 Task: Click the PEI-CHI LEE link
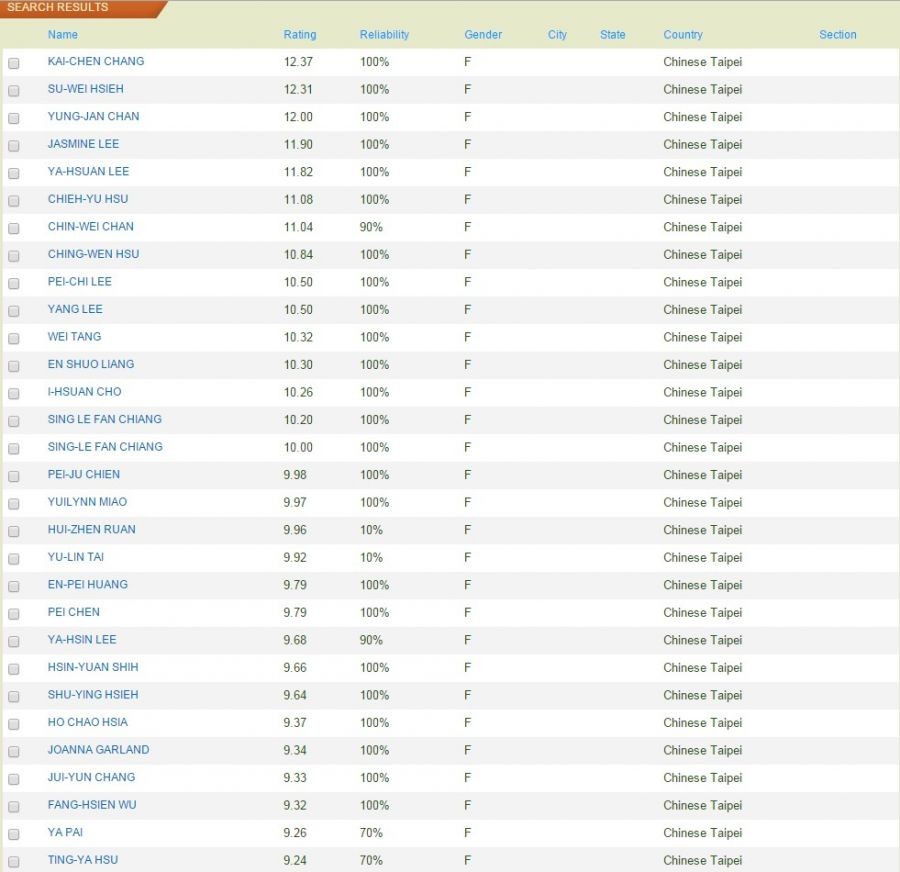pyautogui.click(x=80, y=282)
